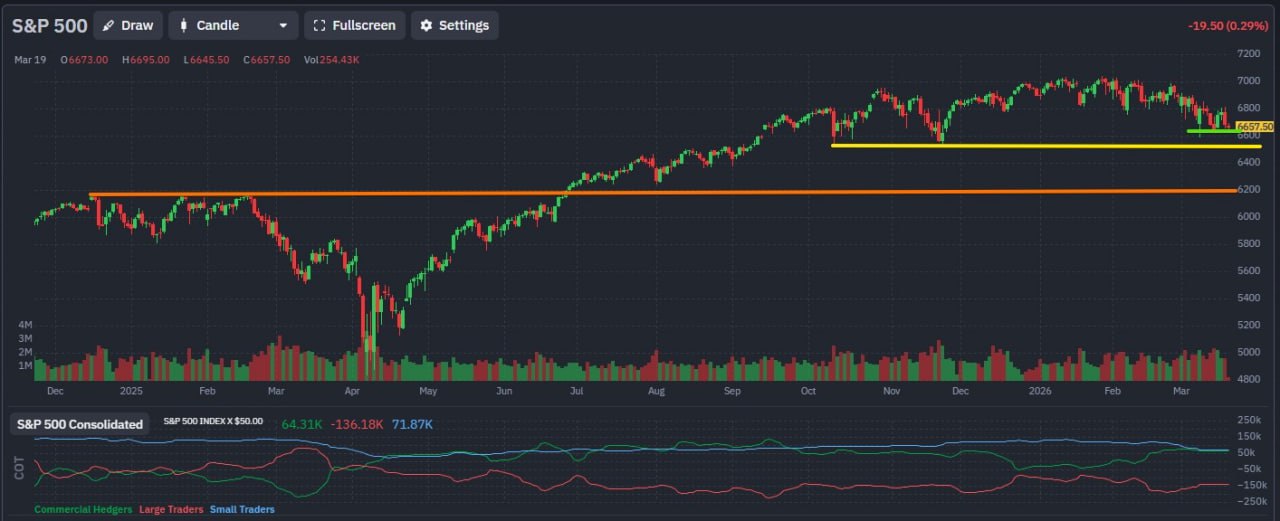The height and width of the screenshot is (521, 1280).
Task: Open chart Settings
Action: 454,25
